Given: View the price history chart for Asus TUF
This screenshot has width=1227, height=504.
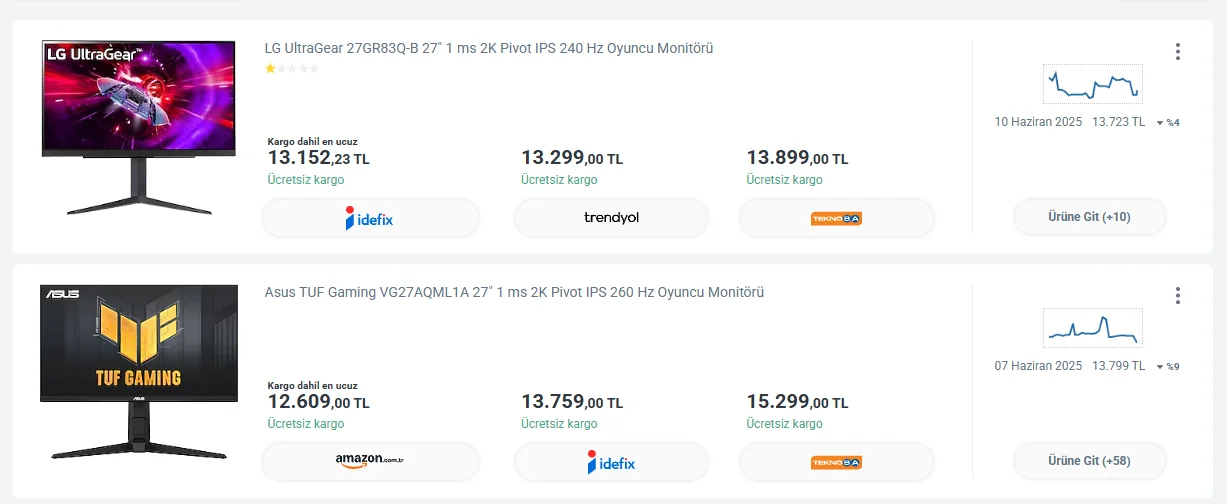Looking at the screenshot, I should point(1092,328).
